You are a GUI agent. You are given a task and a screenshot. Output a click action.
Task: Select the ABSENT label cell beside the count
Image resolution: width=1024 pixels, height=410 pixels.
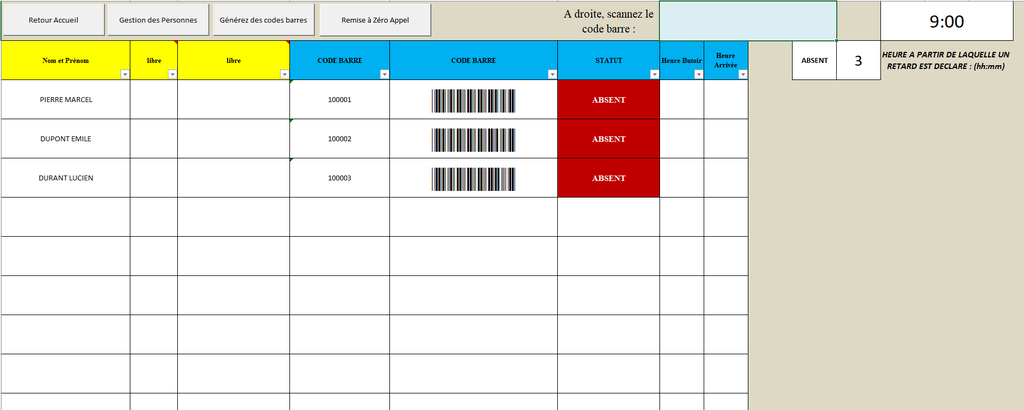pos(814,61)
